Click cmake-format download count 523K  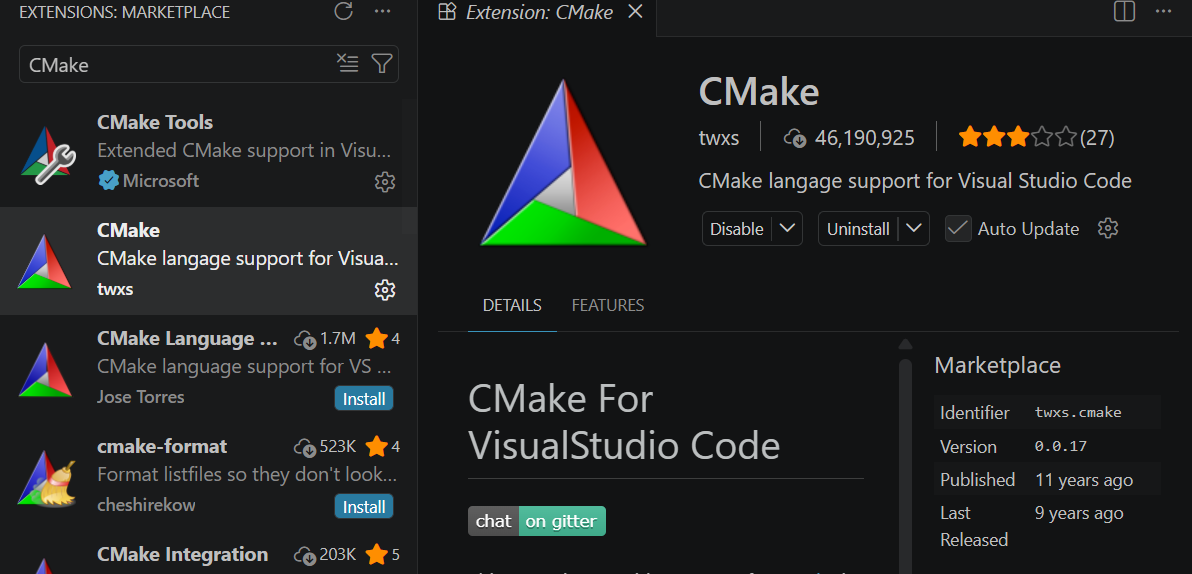coord(325,446)
